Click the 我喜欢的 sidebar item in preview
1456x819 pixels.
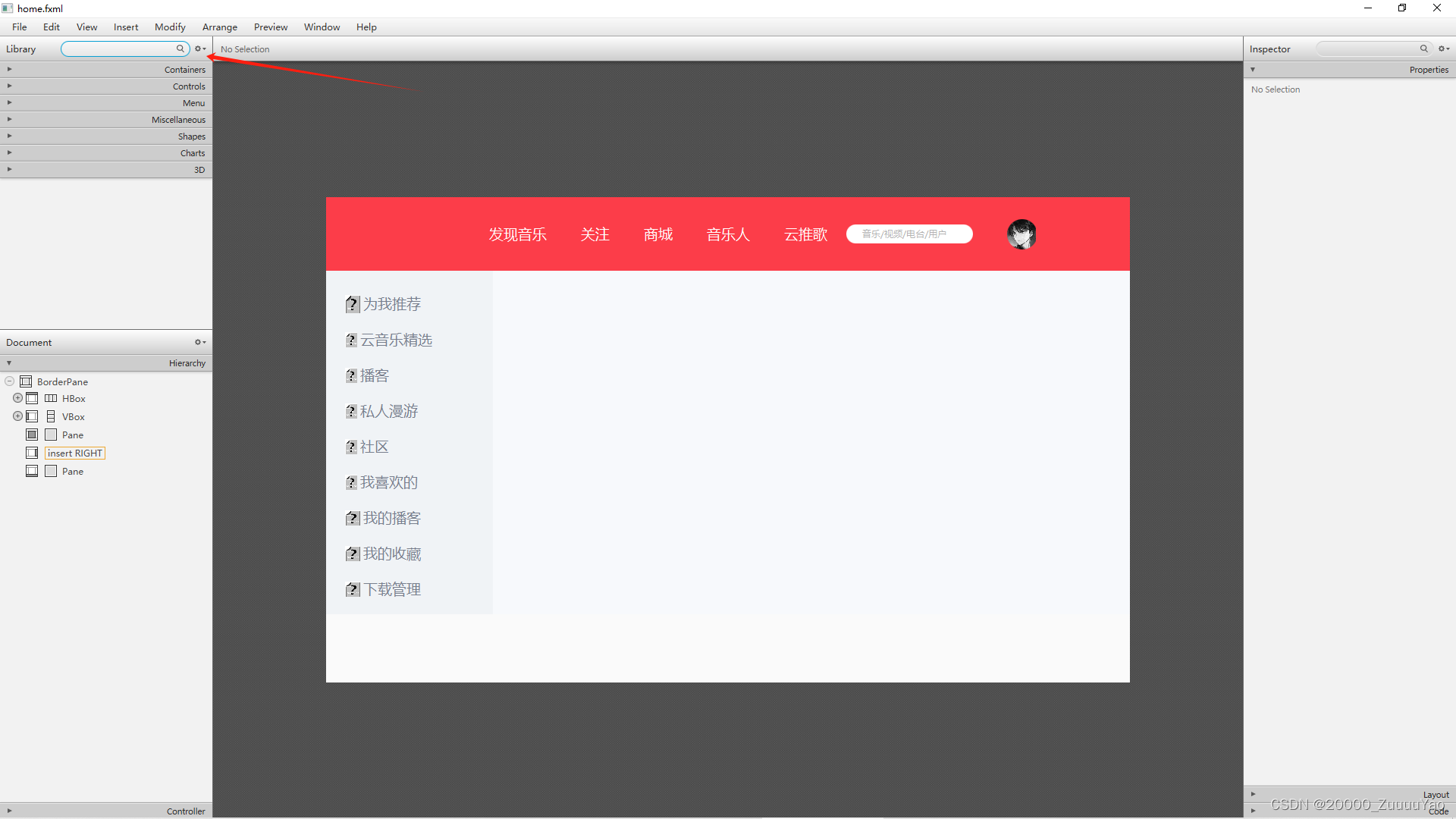coord(388,482)
